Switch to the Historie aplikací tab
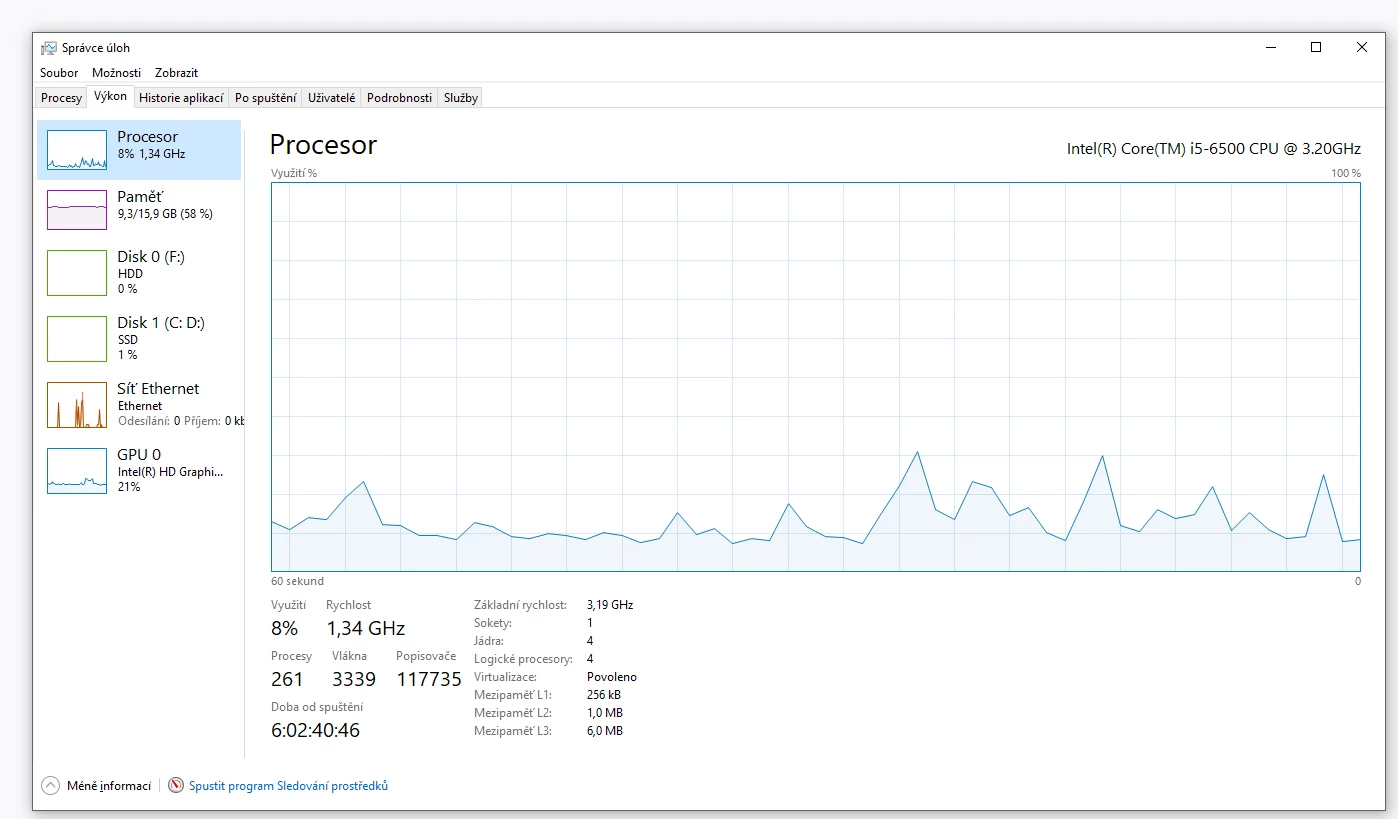1398x819 pixels. [181, 98]
